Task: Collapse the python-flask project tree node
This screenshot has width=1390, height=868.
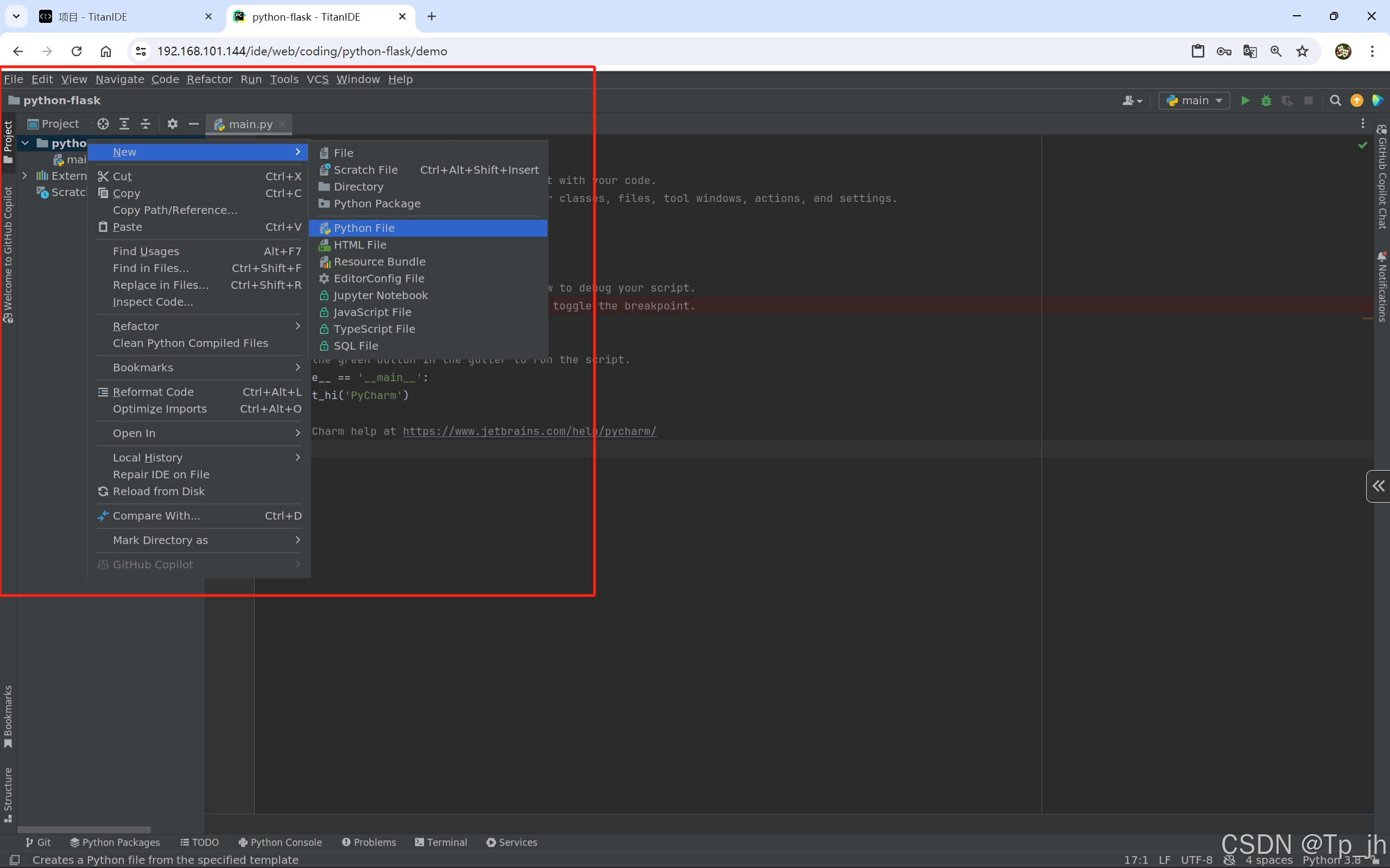Action: coord(26,142)
